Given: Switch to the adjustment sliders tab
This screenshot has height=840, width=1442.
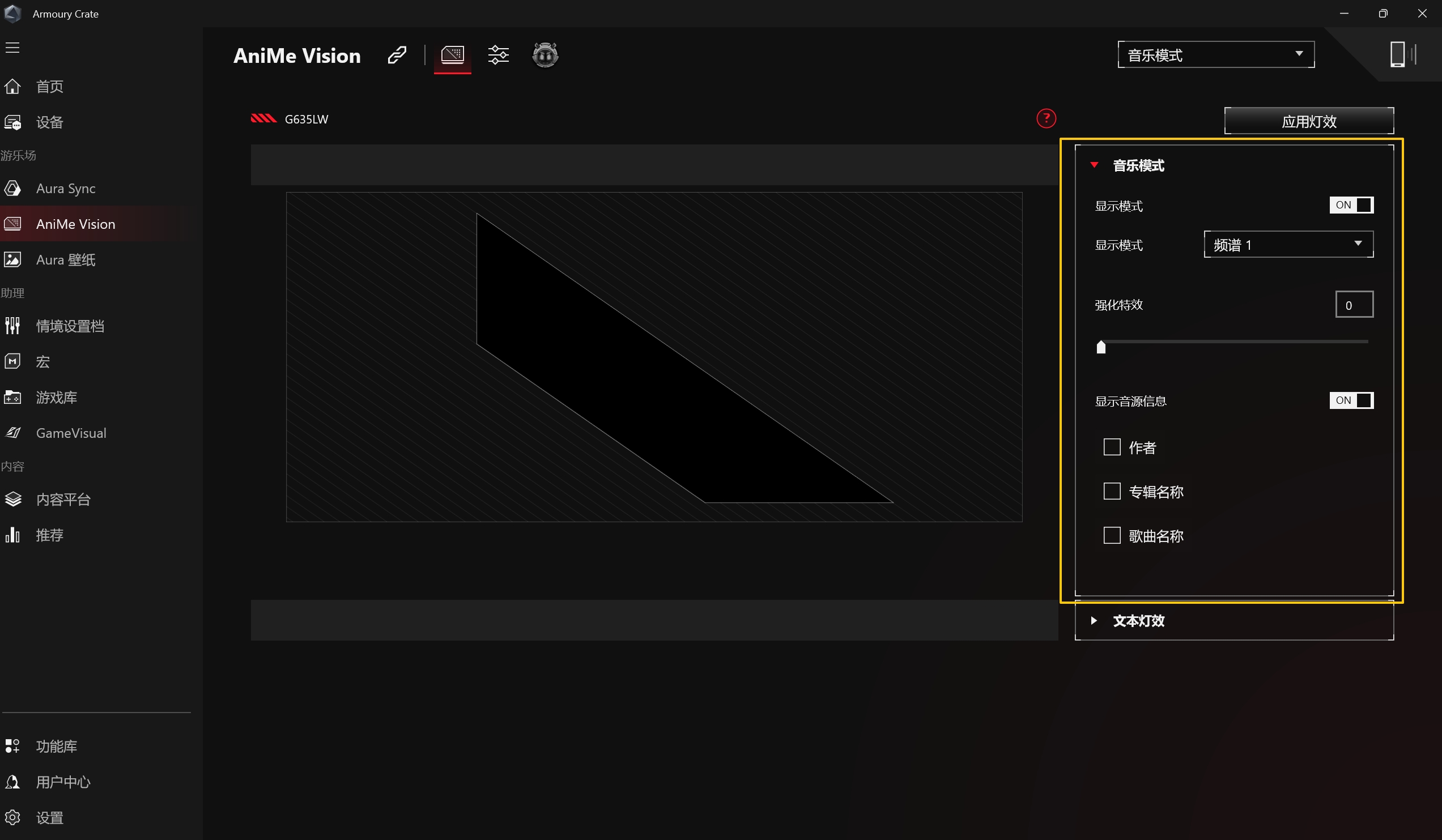Looking at the screenshot, I should [499, 56].
